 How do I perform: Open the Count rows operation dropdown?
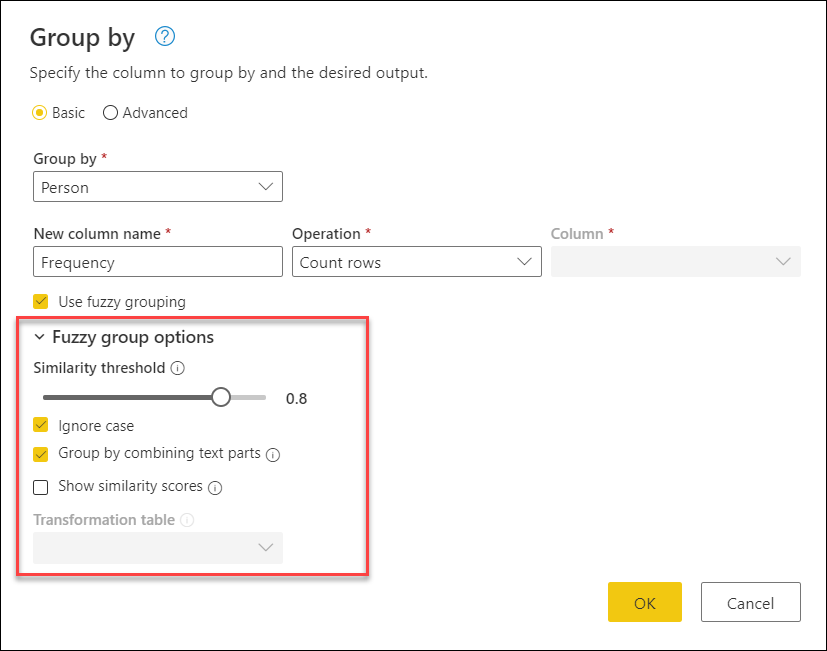click(417, 262)
